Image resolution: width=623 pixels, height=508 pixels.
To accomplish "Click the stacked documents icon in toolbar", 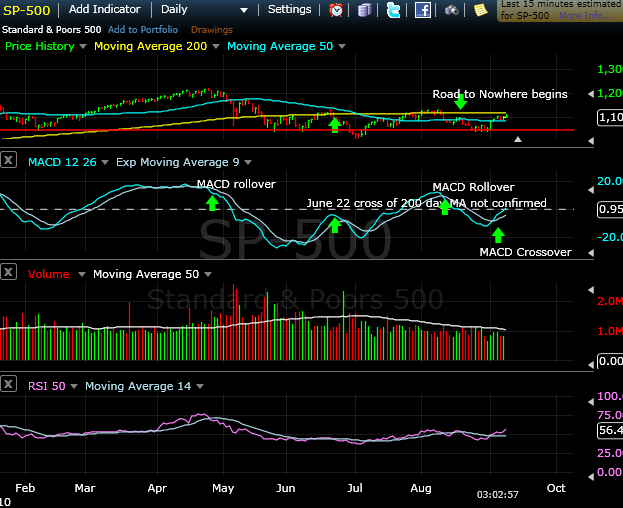I will [x=364, y=10].
